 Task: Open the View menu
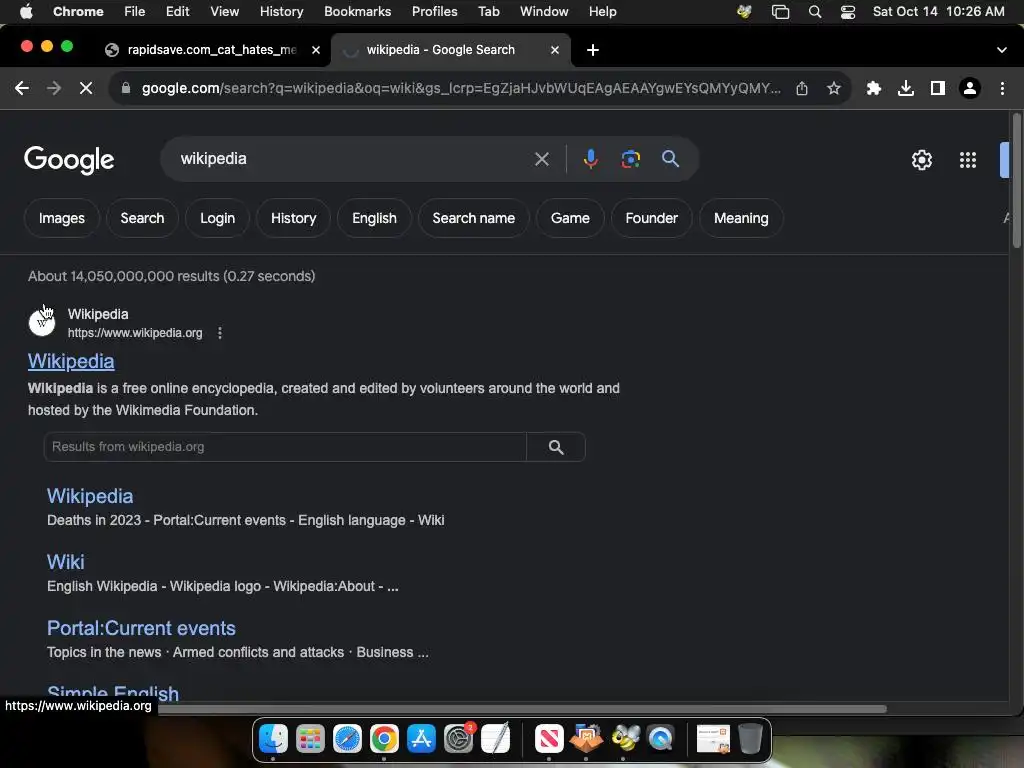click(x=224, y=12)
